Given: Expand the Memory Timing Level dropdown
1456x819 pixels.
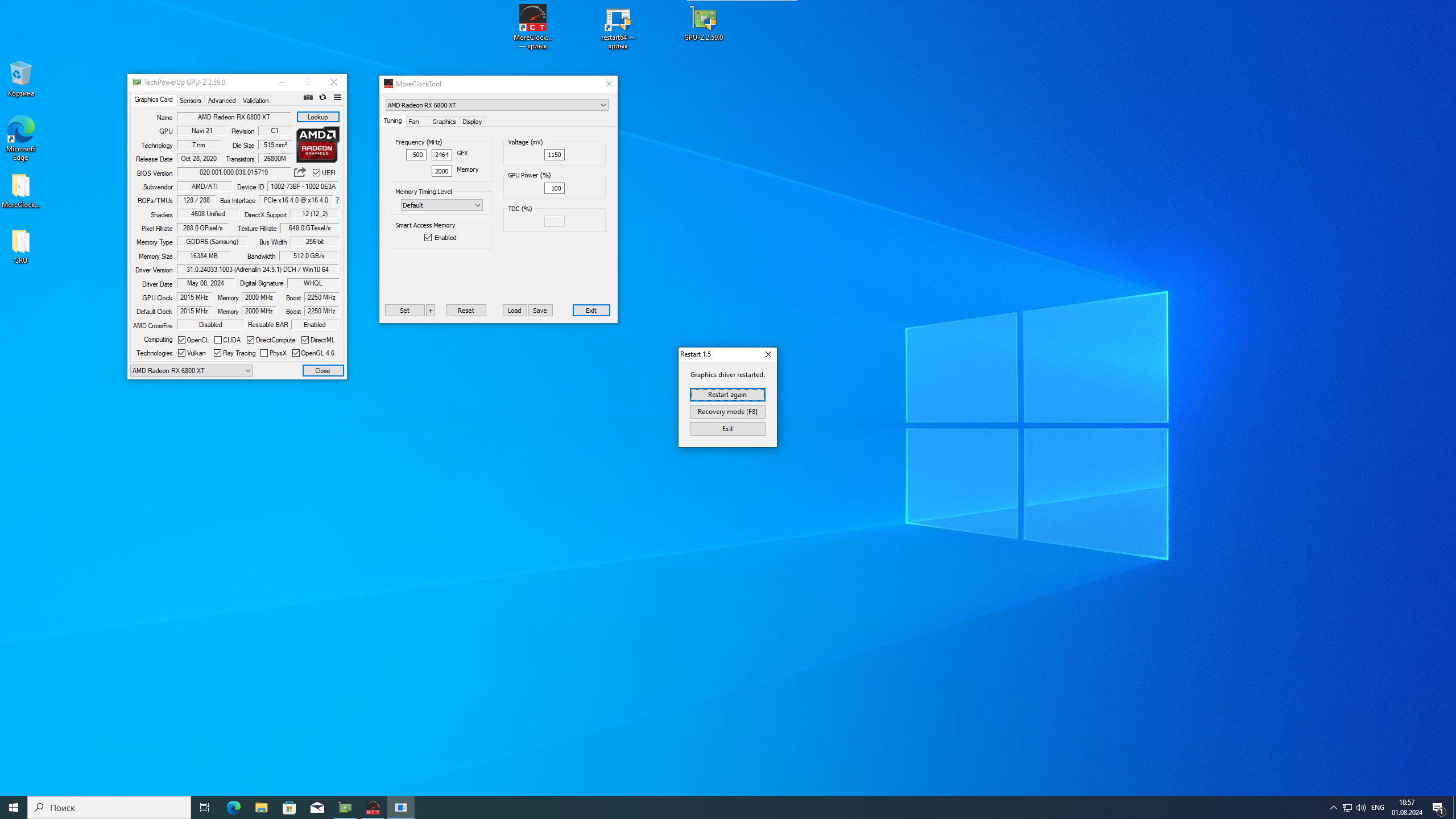Looking at the screenshot, I should tap(441, 205).
